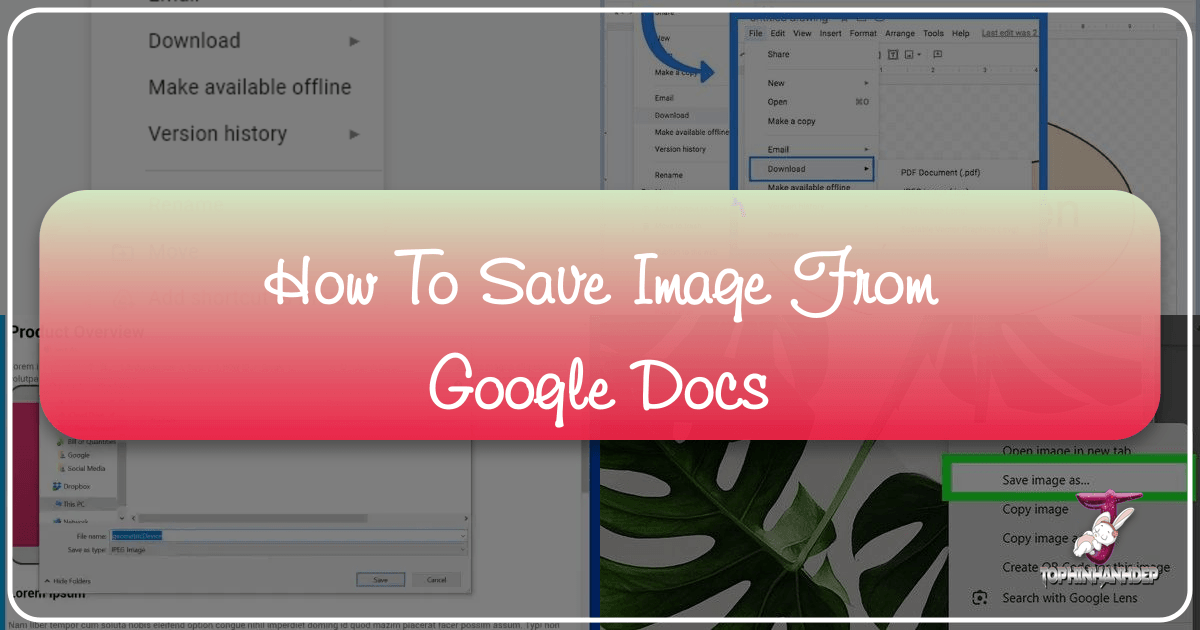
Task: Click the Cancel button
Action: pos(437,579)
